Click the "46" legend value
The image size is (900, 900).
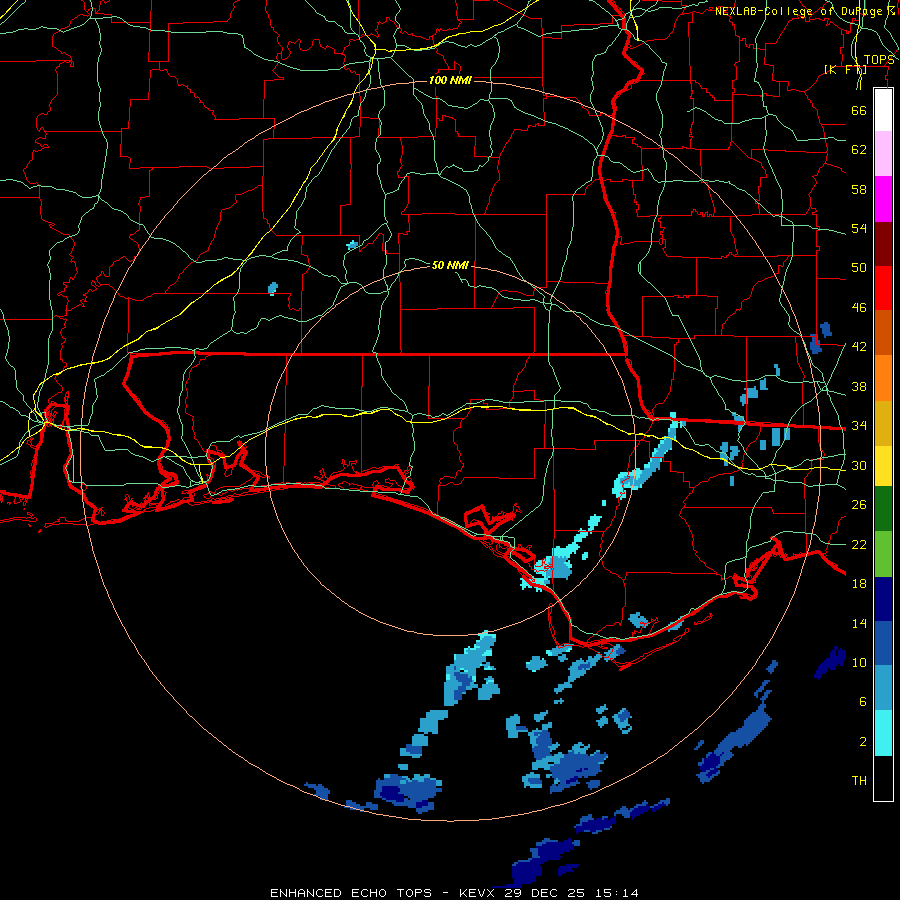859,308
